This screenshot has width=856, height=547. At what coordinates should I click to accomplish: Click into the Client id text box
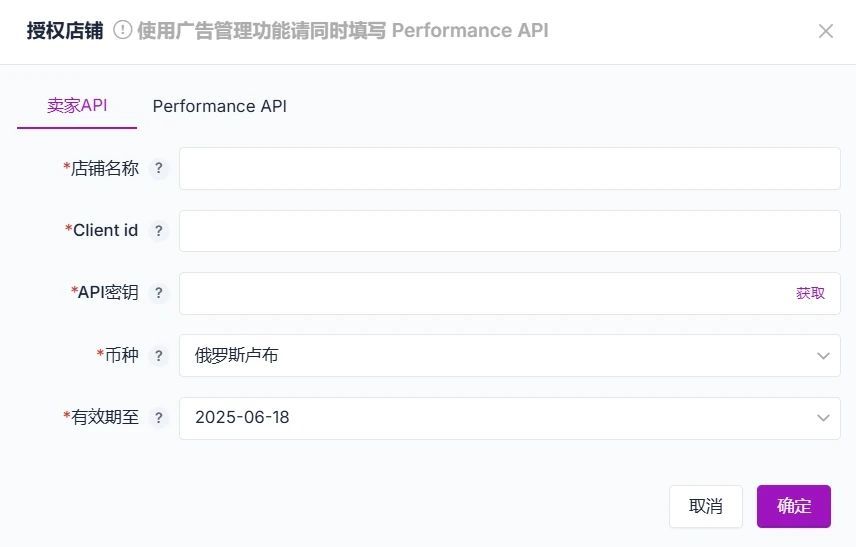point(509,231)
